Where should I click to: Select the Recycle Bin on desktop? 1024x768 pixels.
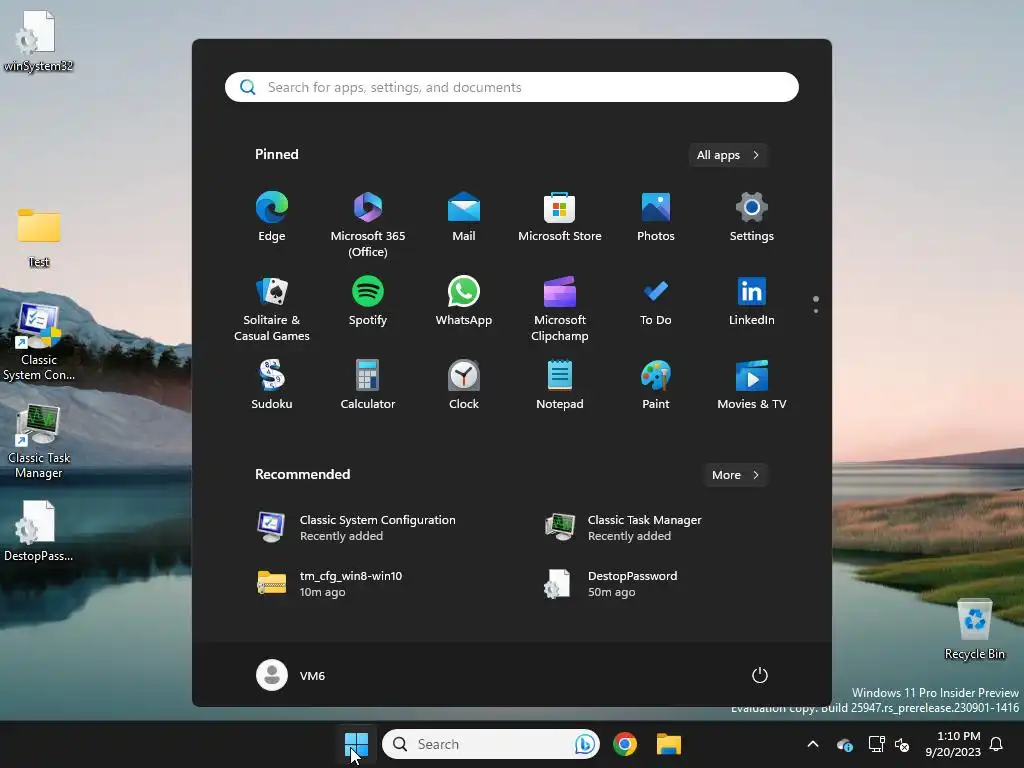[974, 630]
